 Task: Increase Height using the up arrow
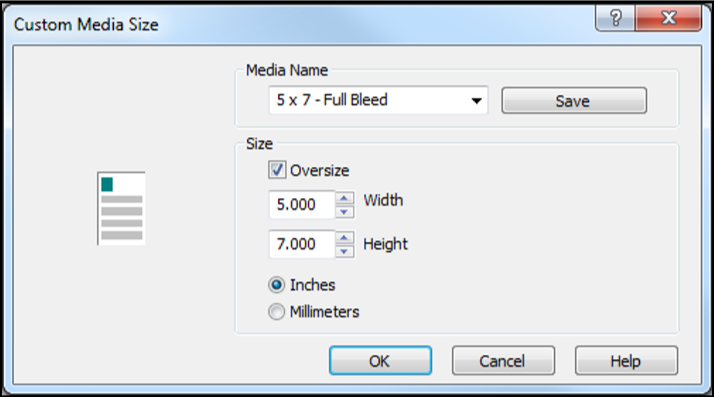click(345, 238)
